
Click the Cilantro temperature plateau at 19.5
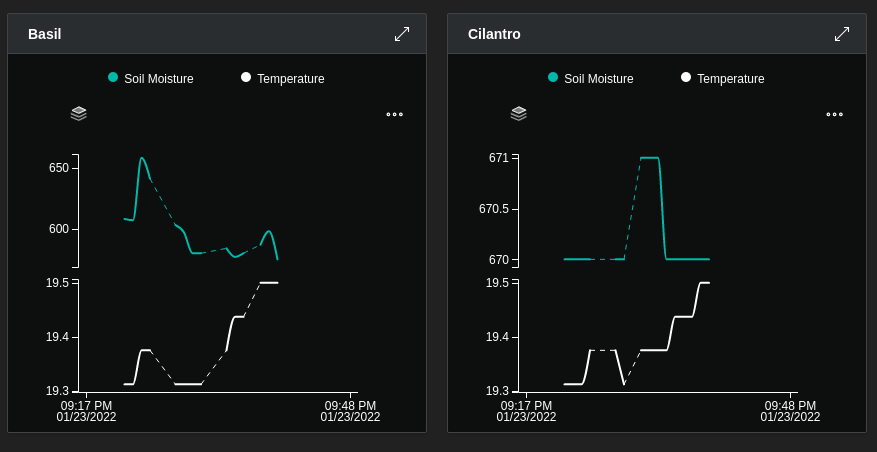pyautogui.click(x=705, y=282)
